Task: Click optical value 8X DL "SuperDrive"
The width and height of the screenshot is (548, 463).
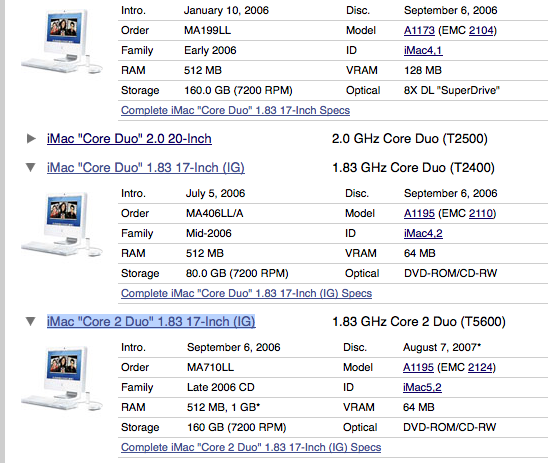Action: click(452, 91)
